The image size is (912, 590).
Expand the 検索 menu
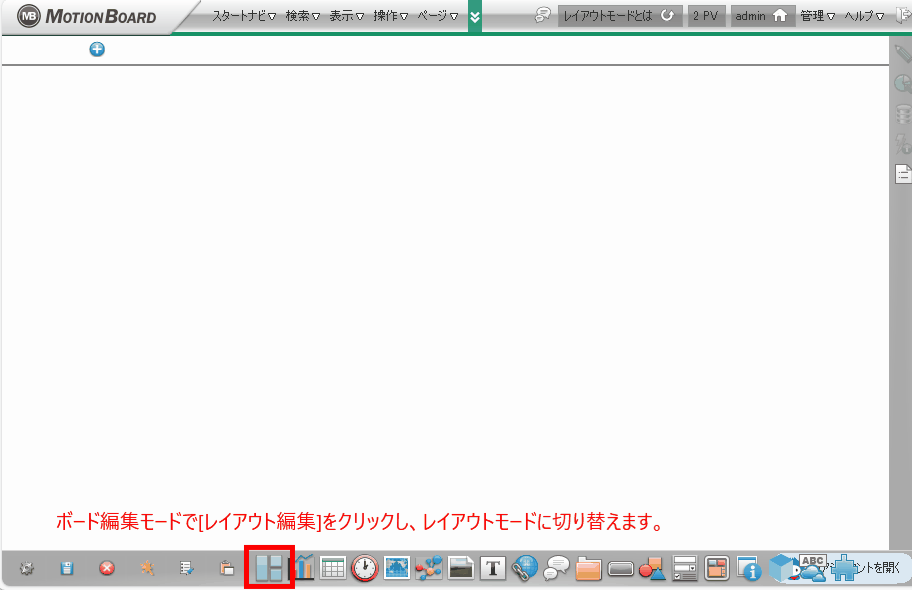pos(302,16)
